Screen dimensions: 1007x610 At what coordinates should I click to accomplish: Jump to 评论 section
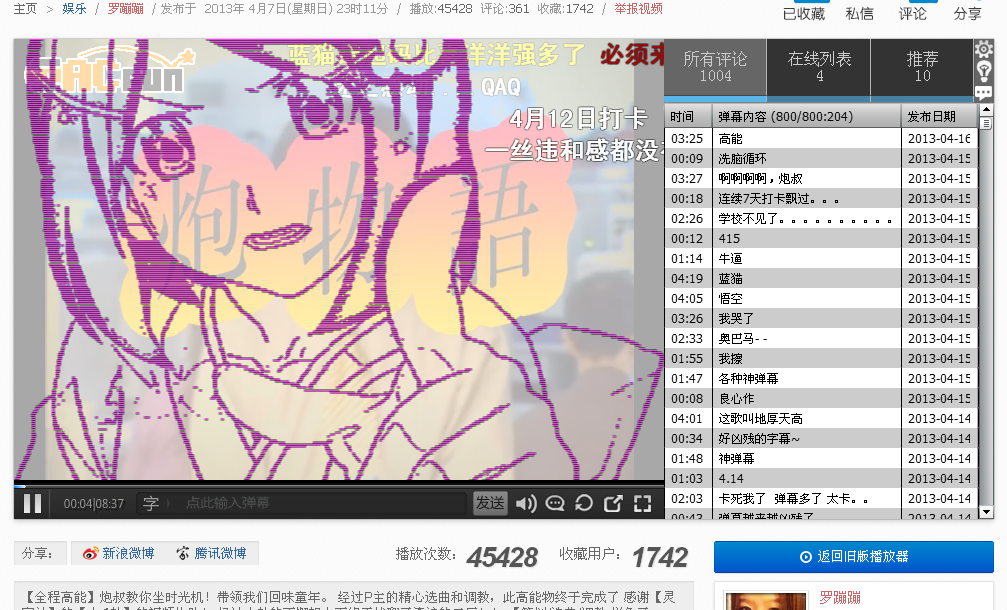coord(912,13)
